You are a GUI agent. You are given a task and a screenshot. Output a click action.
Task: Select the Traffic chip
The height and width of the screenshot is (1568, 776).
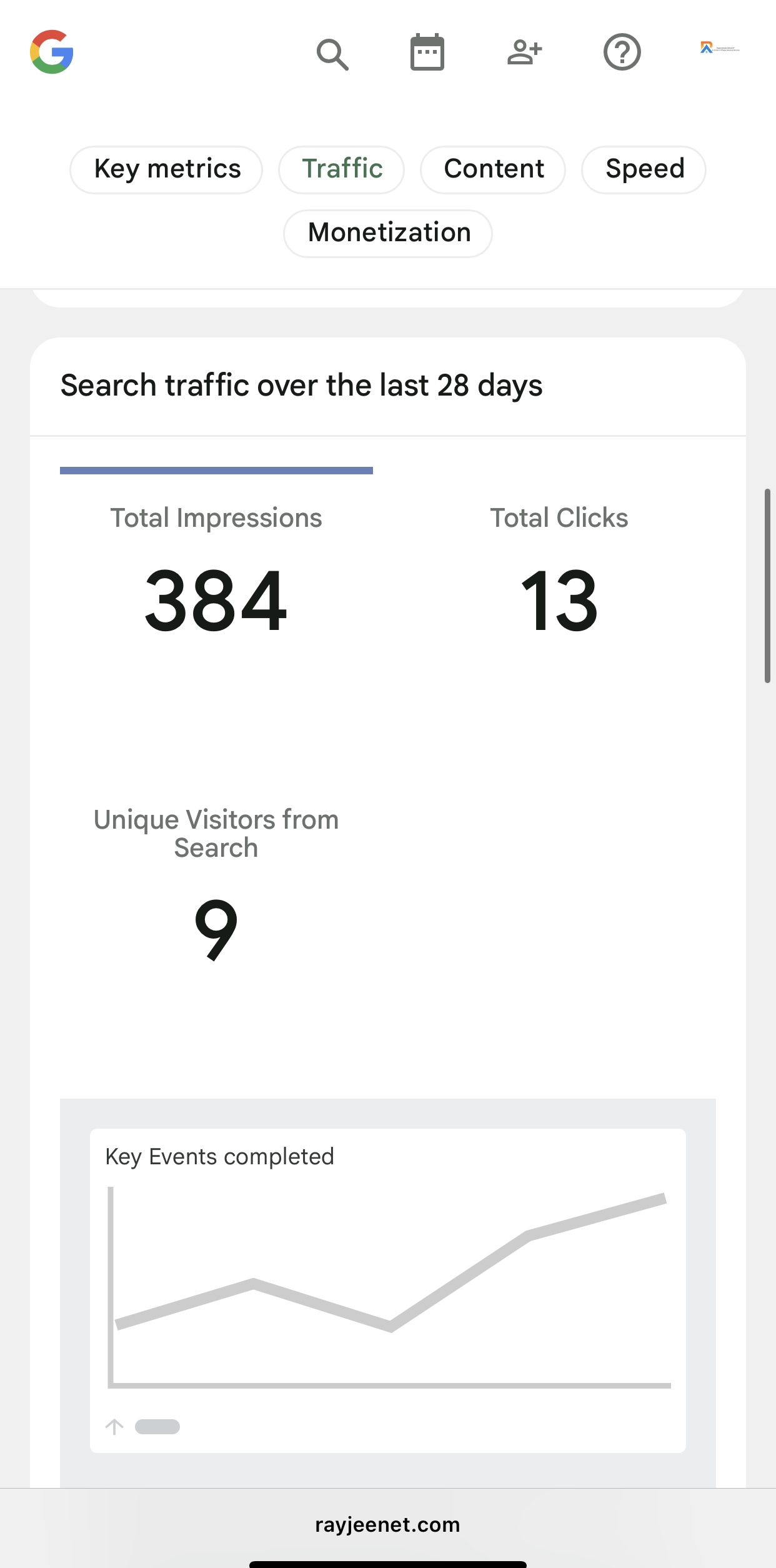pyautogui.click(x=342, y=169)
